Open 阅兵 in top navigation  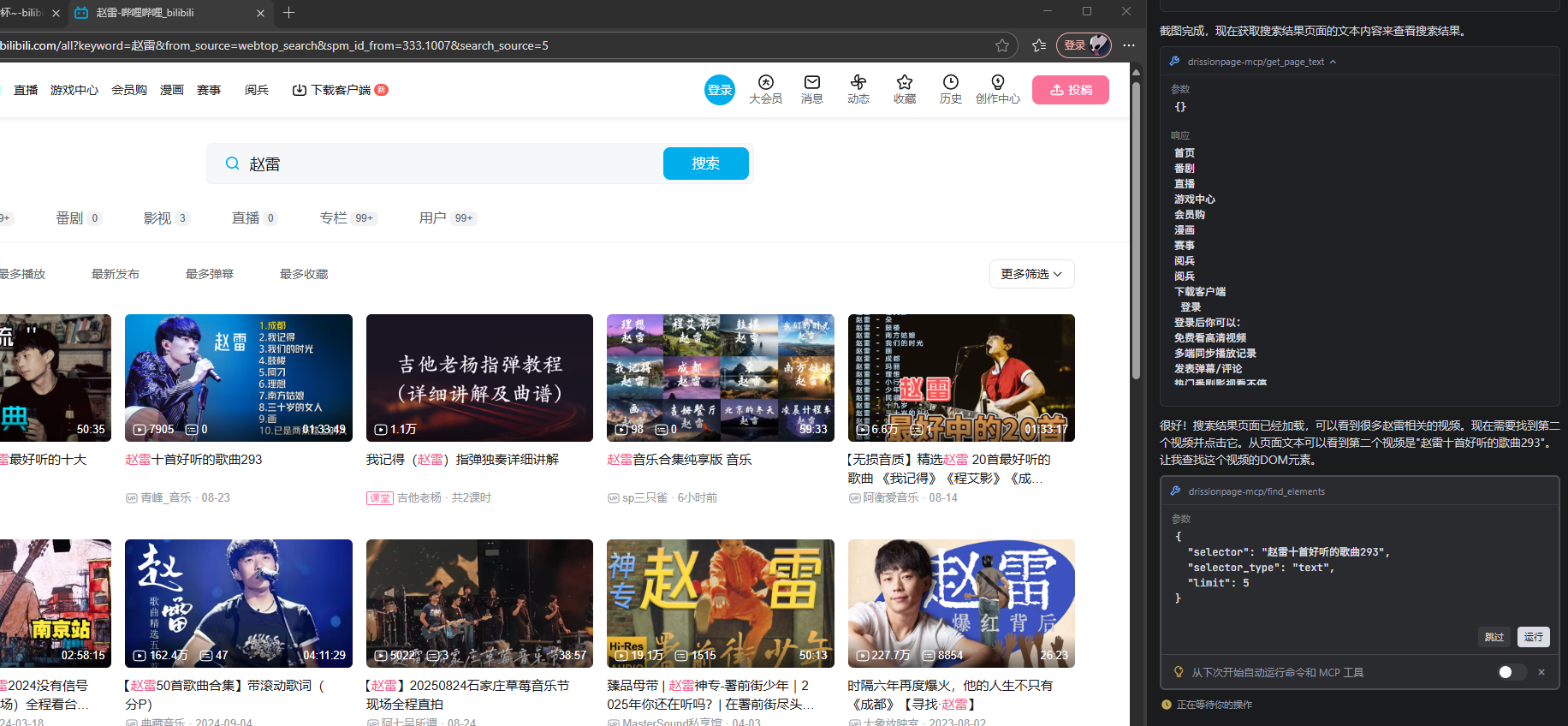tap(257, 90)
